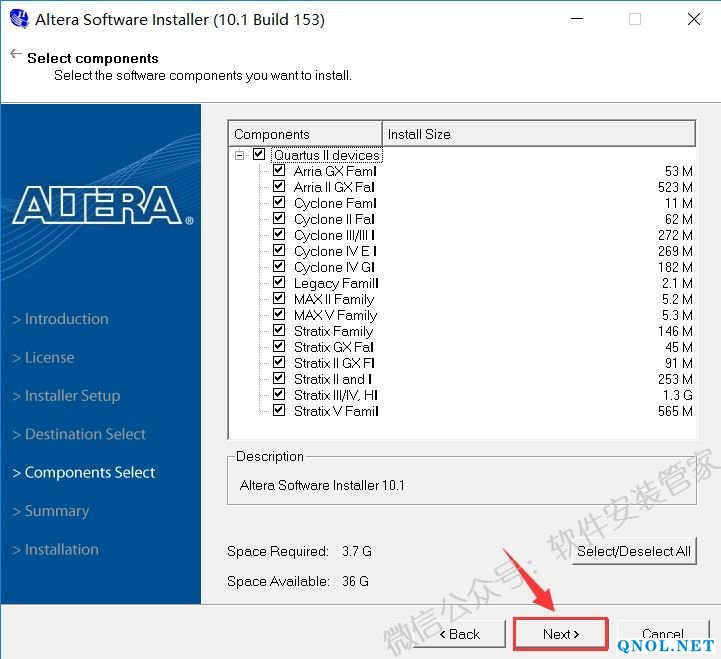Uncheck the Stratix V Family checkbox
721x659 pixels.
[x=279, y=411]
